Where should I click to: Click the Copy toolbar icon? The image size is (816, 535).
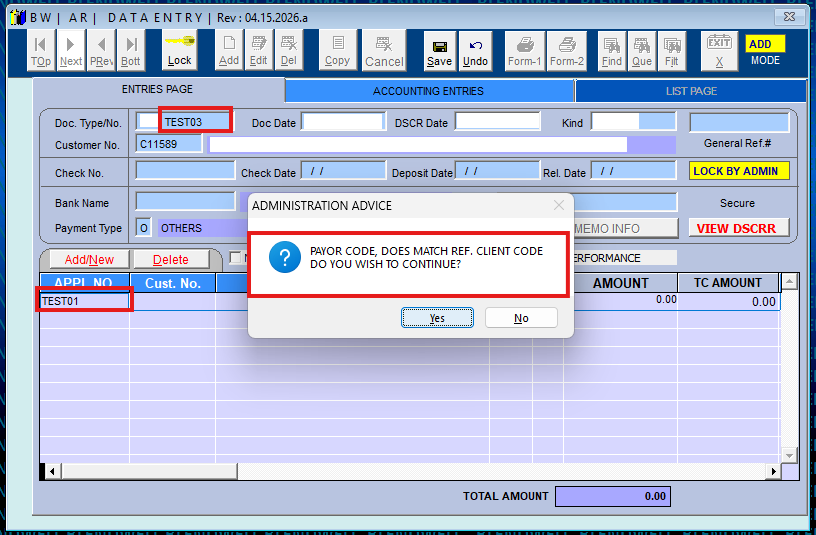coord(338,50)
